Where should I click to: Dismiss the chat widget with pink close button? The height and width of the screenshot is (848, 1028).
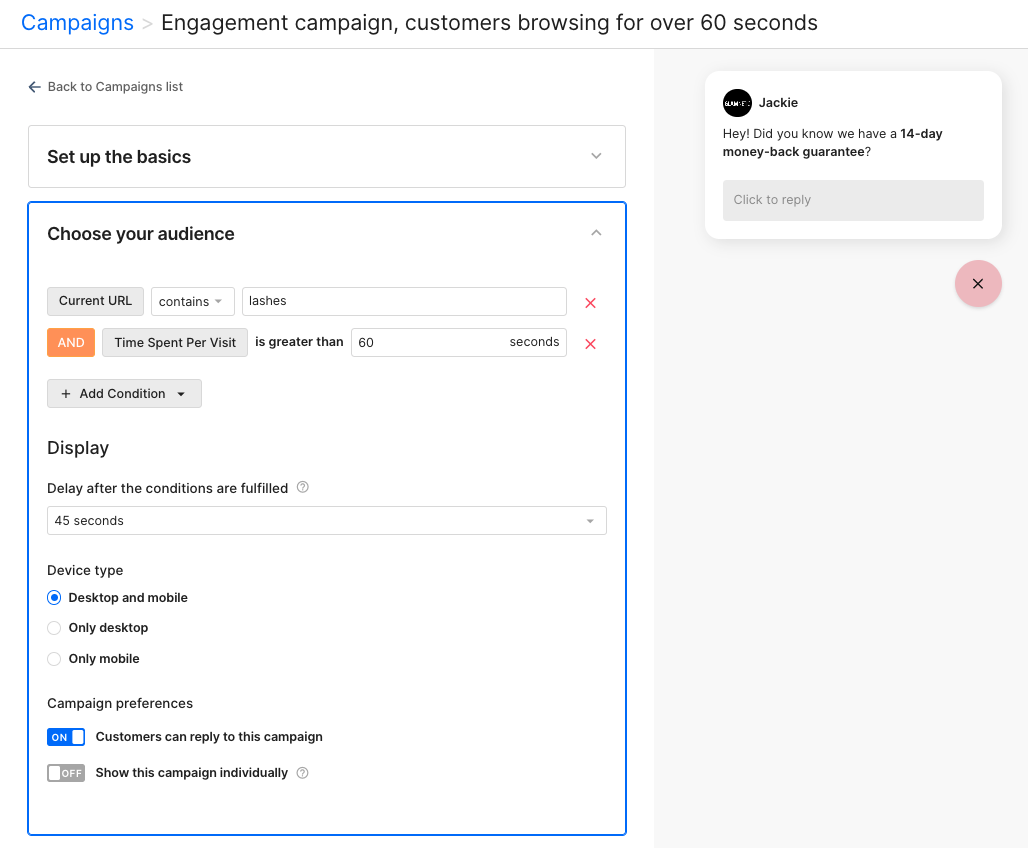point(978,283)
